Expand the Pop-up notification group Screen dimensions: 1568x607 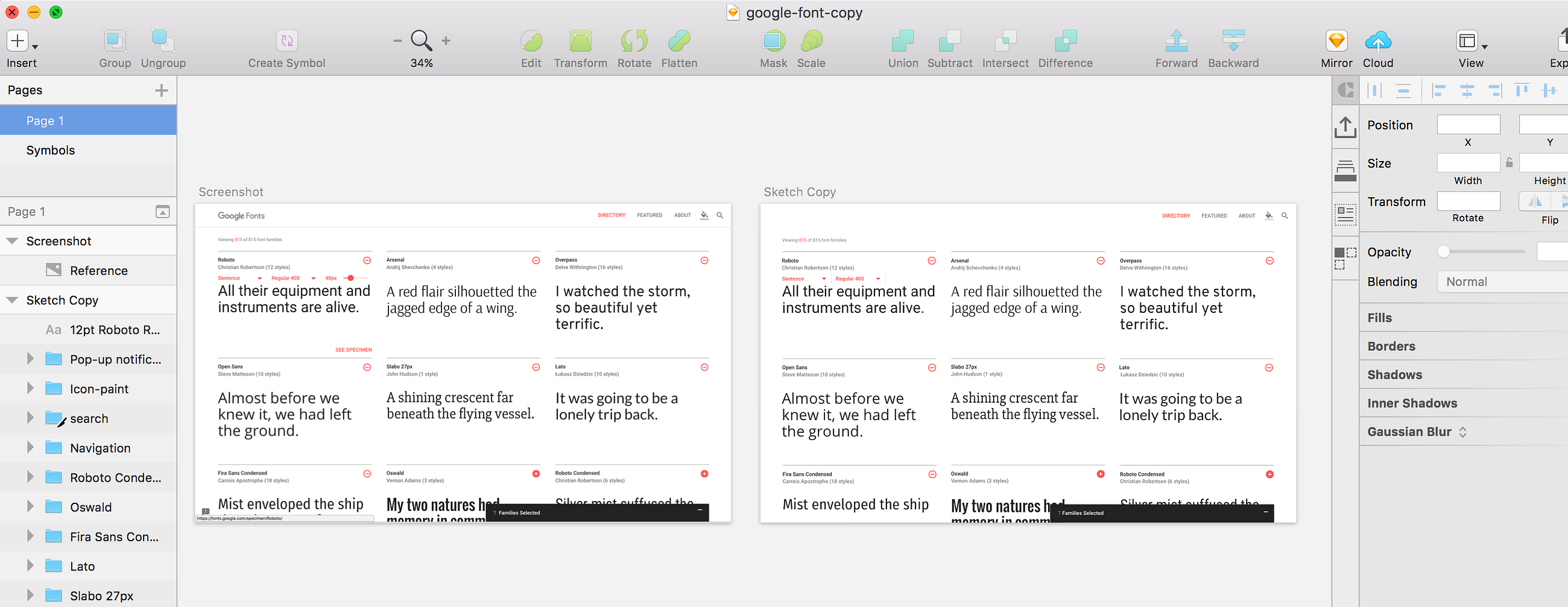point(30,359)
